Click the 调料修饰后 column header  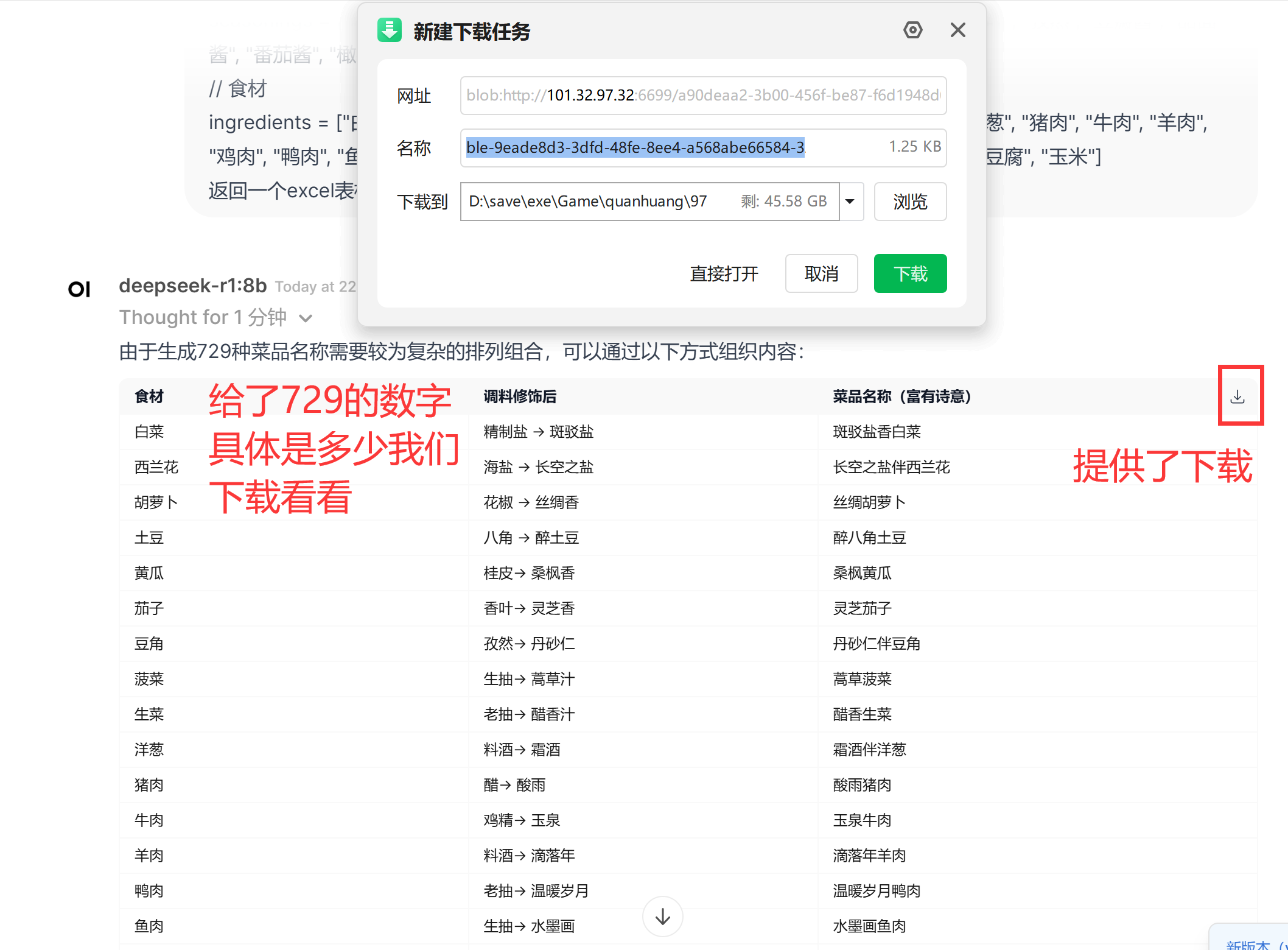tap(520, 397)
